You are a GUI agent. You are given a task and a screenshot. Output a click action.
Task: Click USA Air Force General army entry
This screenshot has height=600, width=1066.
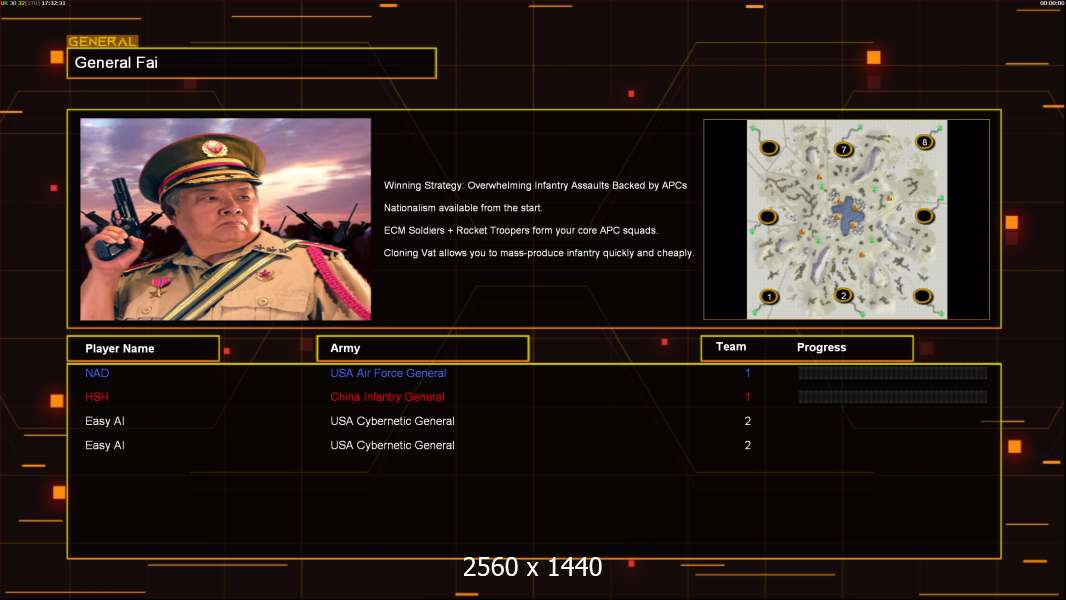(x=388, y=373)
